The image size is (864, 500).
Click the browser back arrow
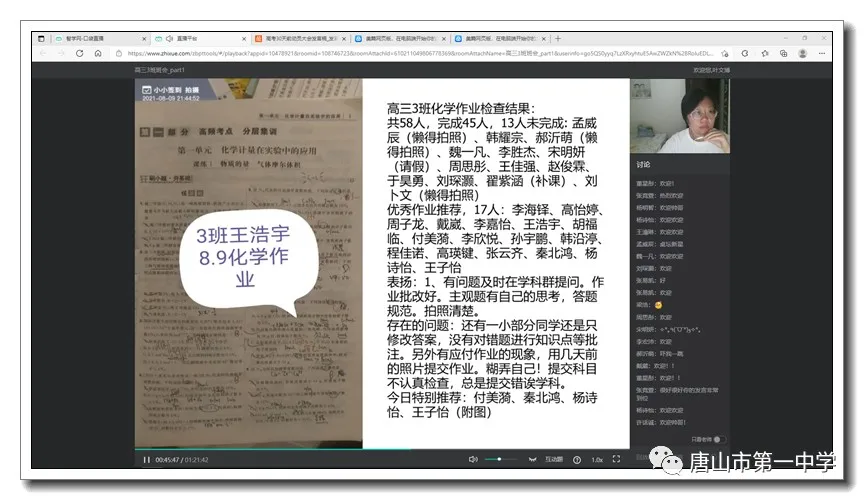pyautogui.click(x=44, y=54)
